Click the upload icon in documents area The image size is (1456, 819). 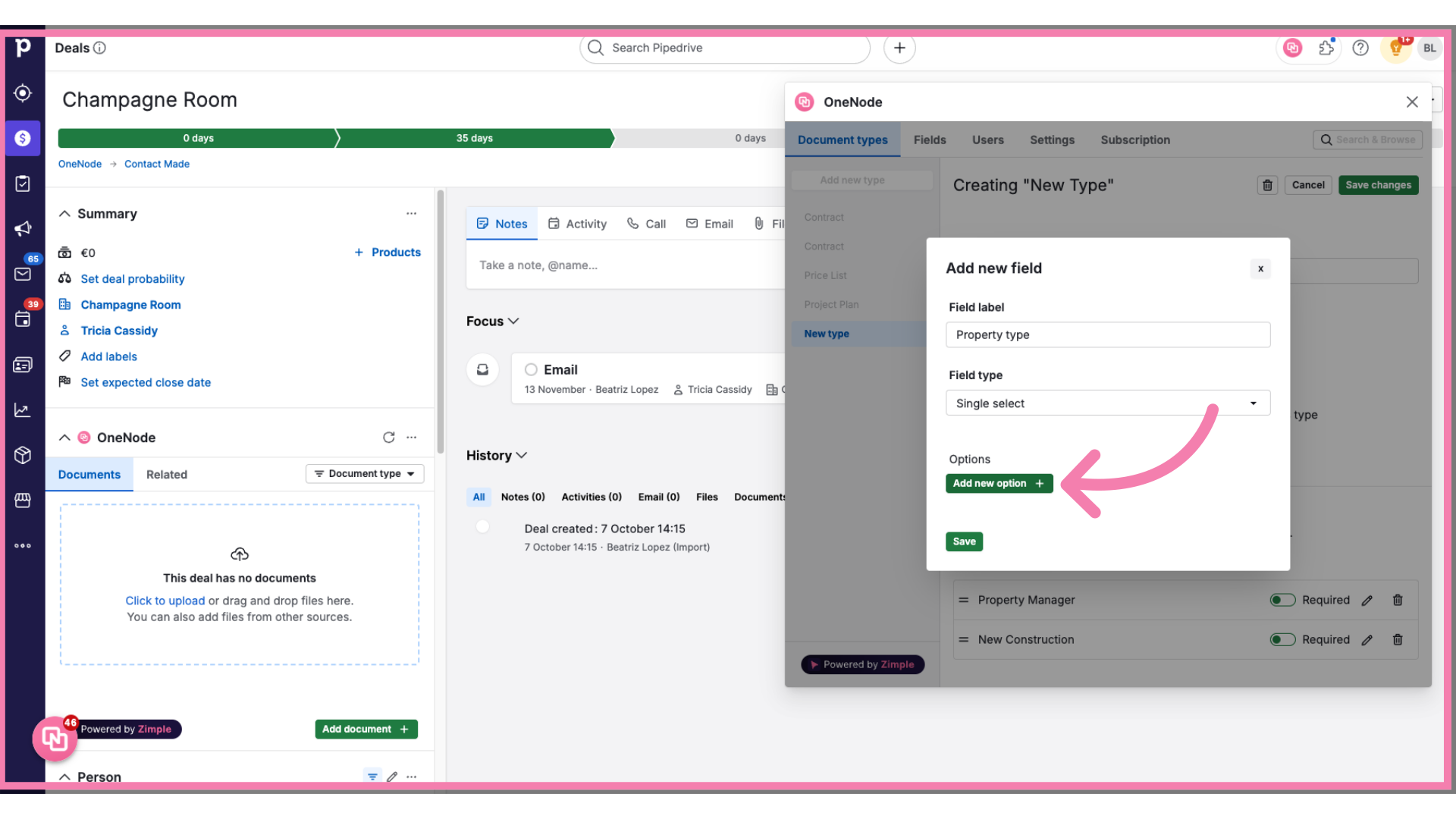click(x=239, y=553)
